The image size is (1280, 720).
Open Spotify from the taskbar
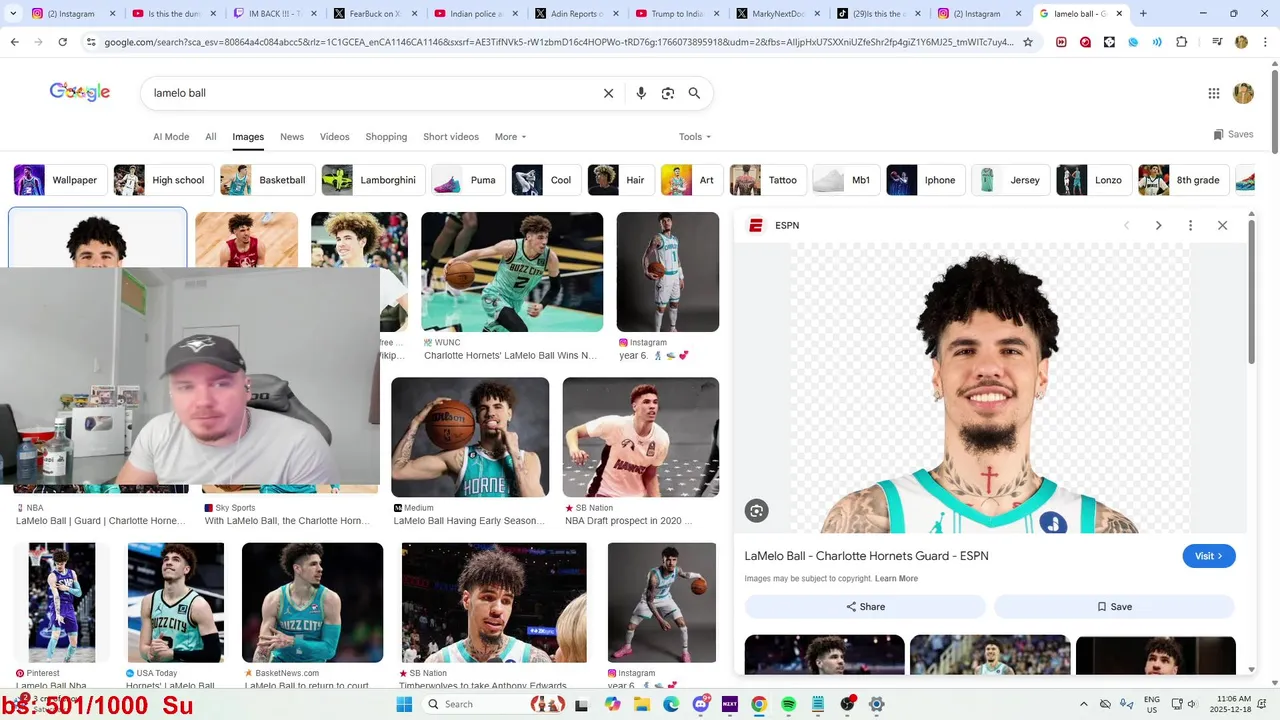788,704
